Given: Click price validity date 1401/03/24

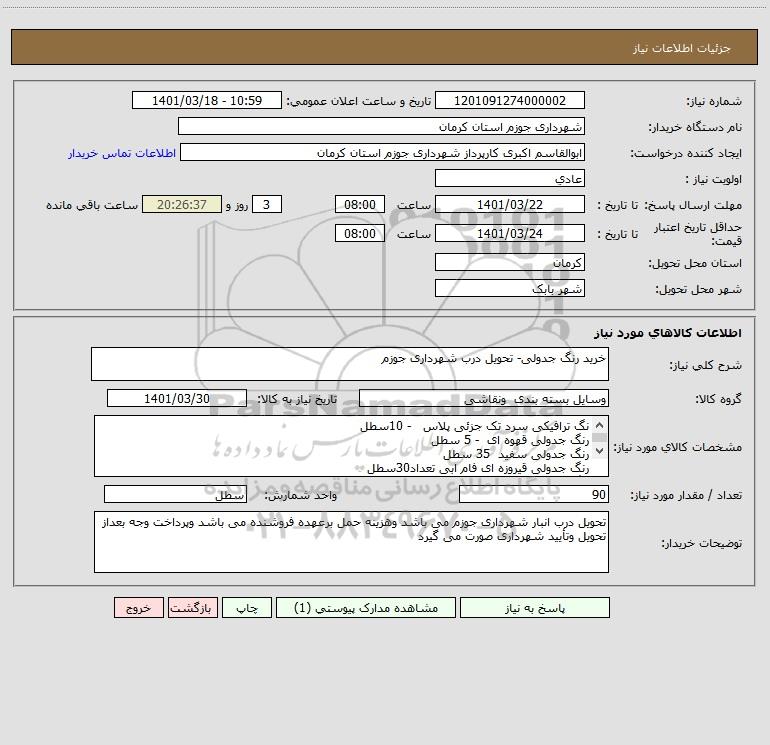Looking at the screenshot, I should (x=510, y=233).
